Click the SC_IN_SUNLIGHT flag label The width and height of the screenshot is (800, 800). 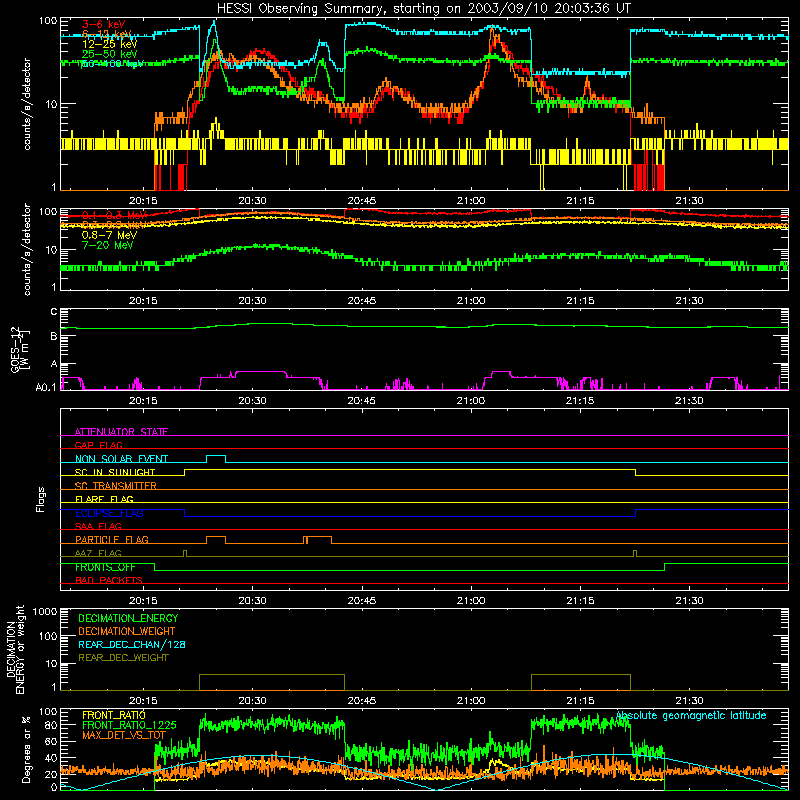tap(115, 472)
